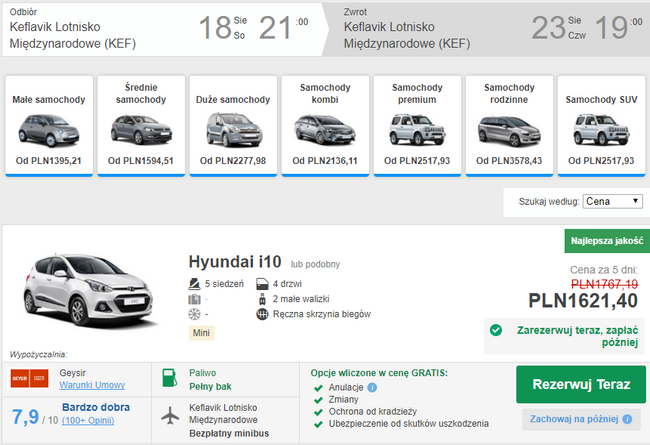
Task: Edit the Odbiór pickup location Keflavik
Action: pos(73,35)
